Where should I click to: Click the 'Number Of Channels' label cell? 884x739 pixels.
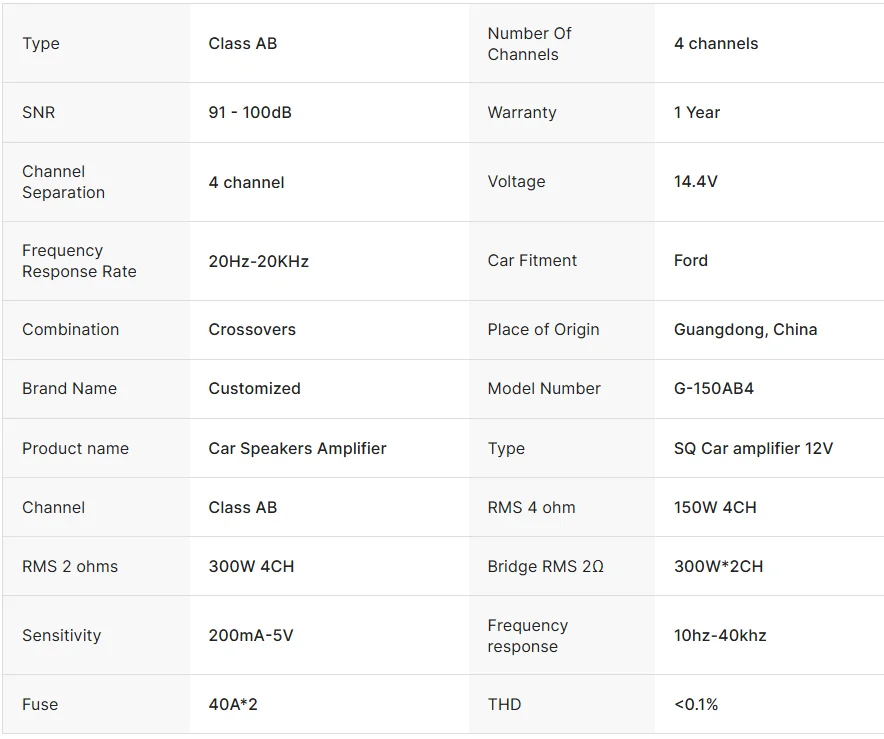529,44
